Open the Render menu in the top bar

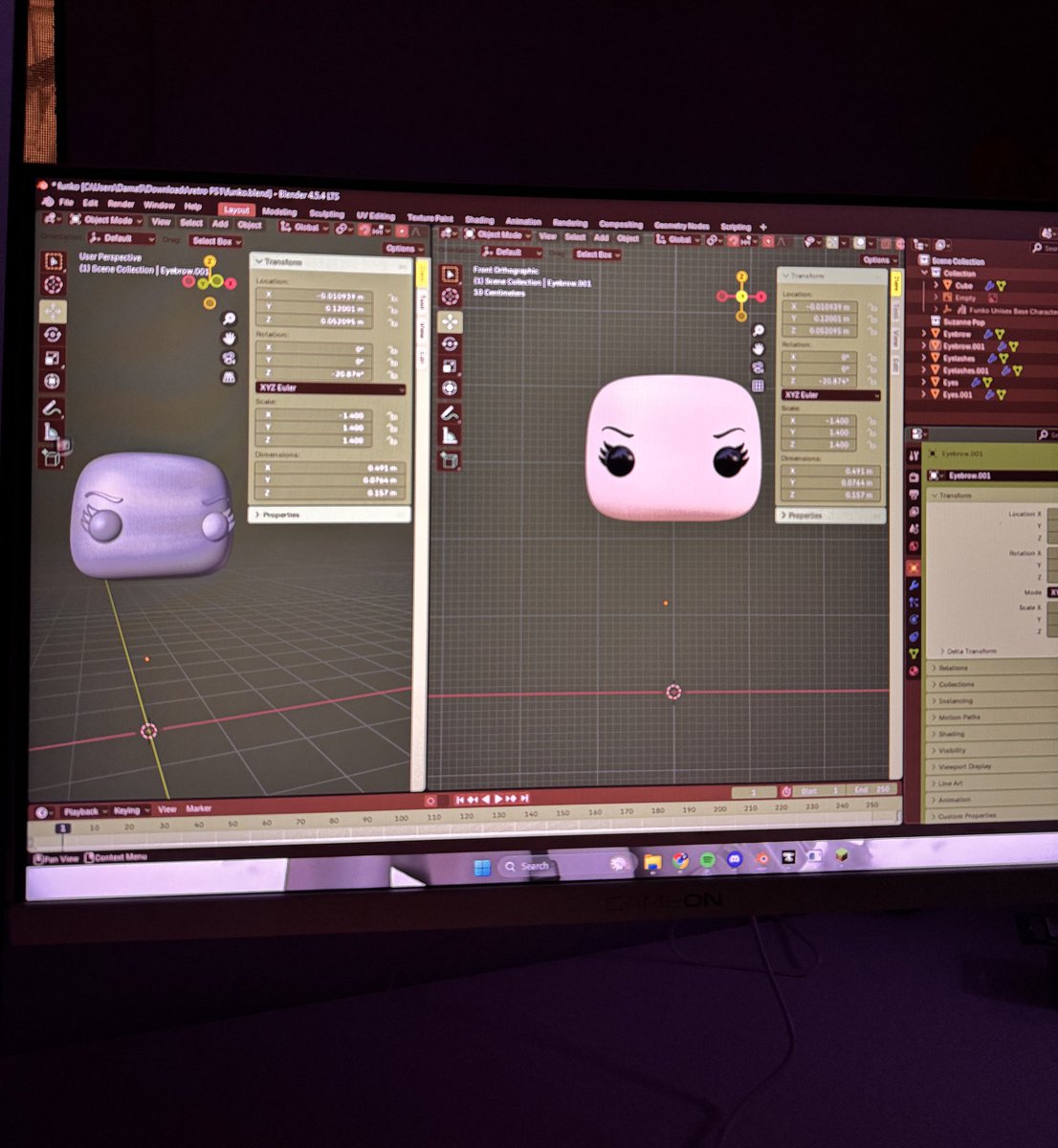(x=123, y=205)
